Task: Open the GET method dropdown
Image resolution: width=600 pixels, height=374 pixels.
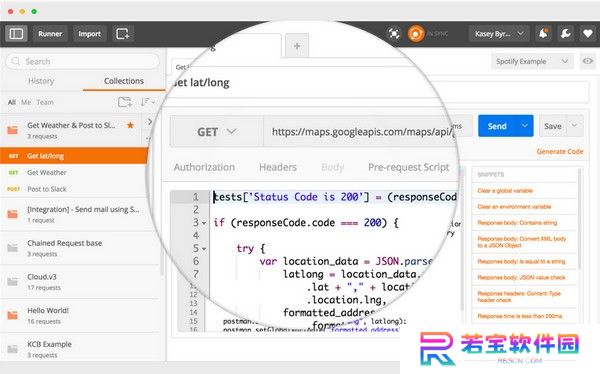Action: (217, 132)
